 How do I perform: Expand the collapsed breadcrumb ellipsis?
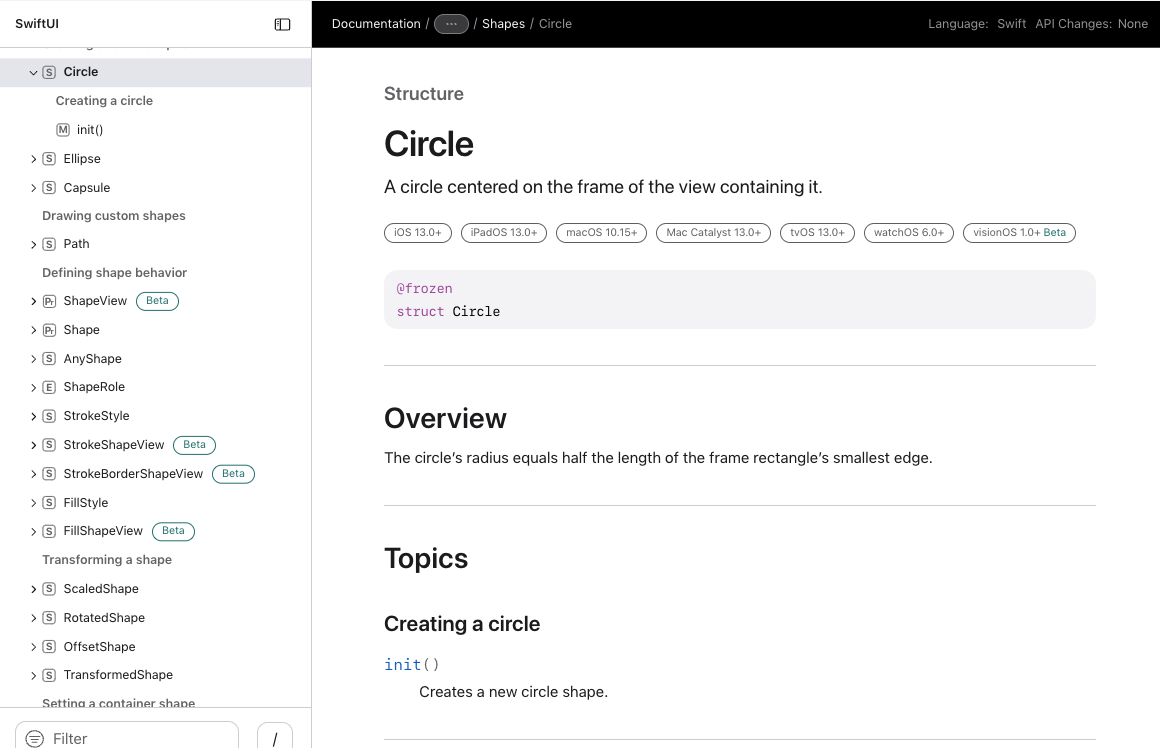451,24
